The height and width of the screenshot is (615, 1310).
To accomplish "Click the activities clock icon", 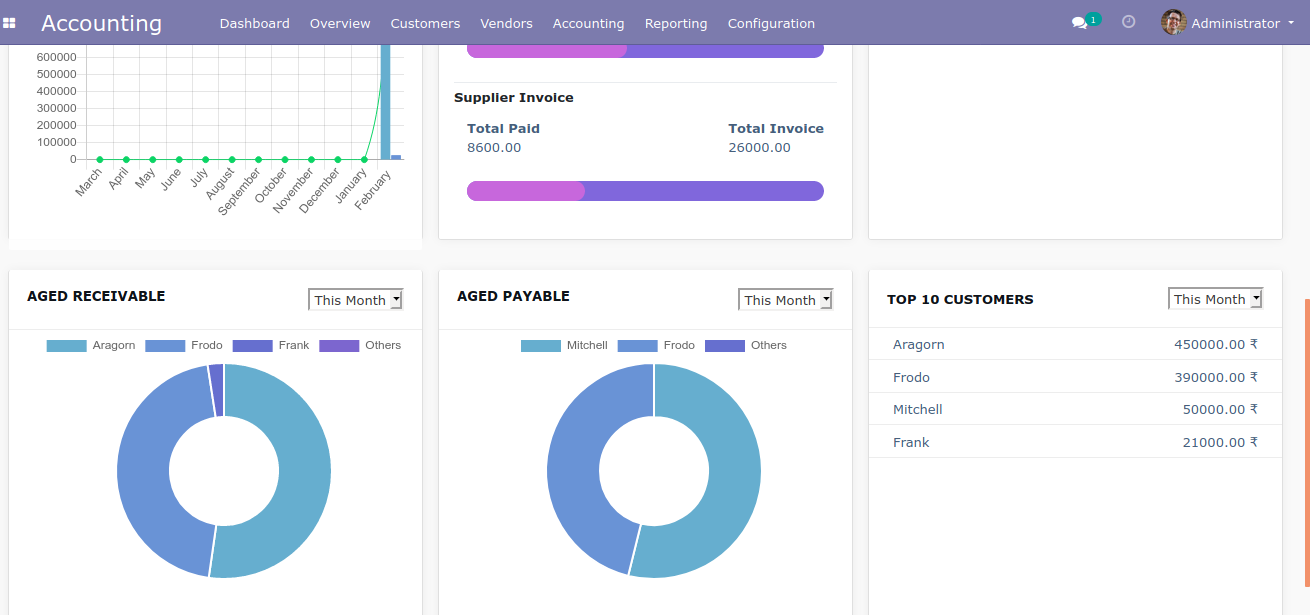I will [1128, 22].
